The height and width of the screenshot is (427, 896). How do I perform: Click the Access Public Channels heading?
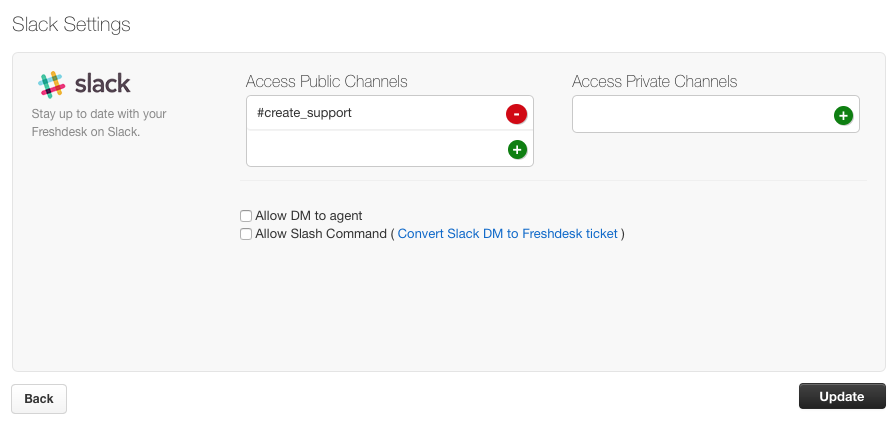coord(326,82)
